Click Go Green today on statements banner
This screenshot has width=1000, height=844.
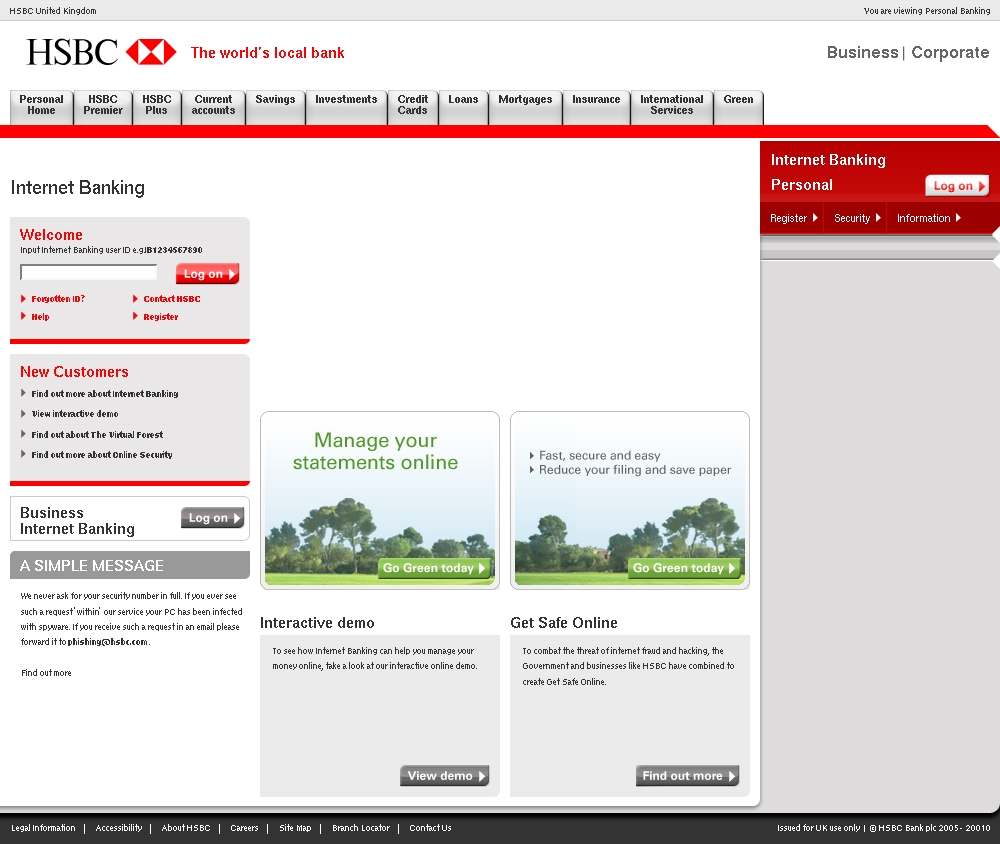point(434,568)
